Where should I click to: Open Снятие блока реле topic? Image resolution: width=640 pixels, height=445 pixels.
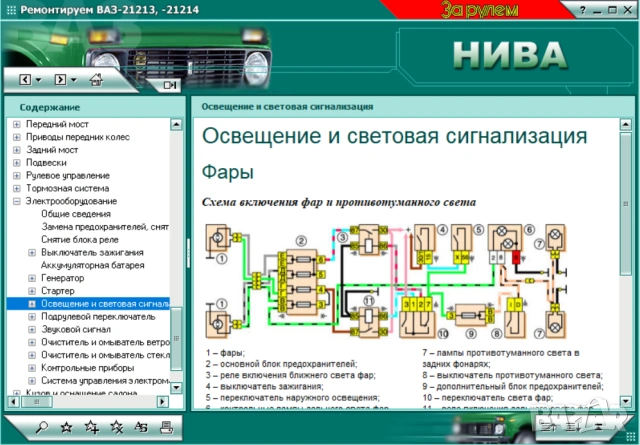pos(80,240)
